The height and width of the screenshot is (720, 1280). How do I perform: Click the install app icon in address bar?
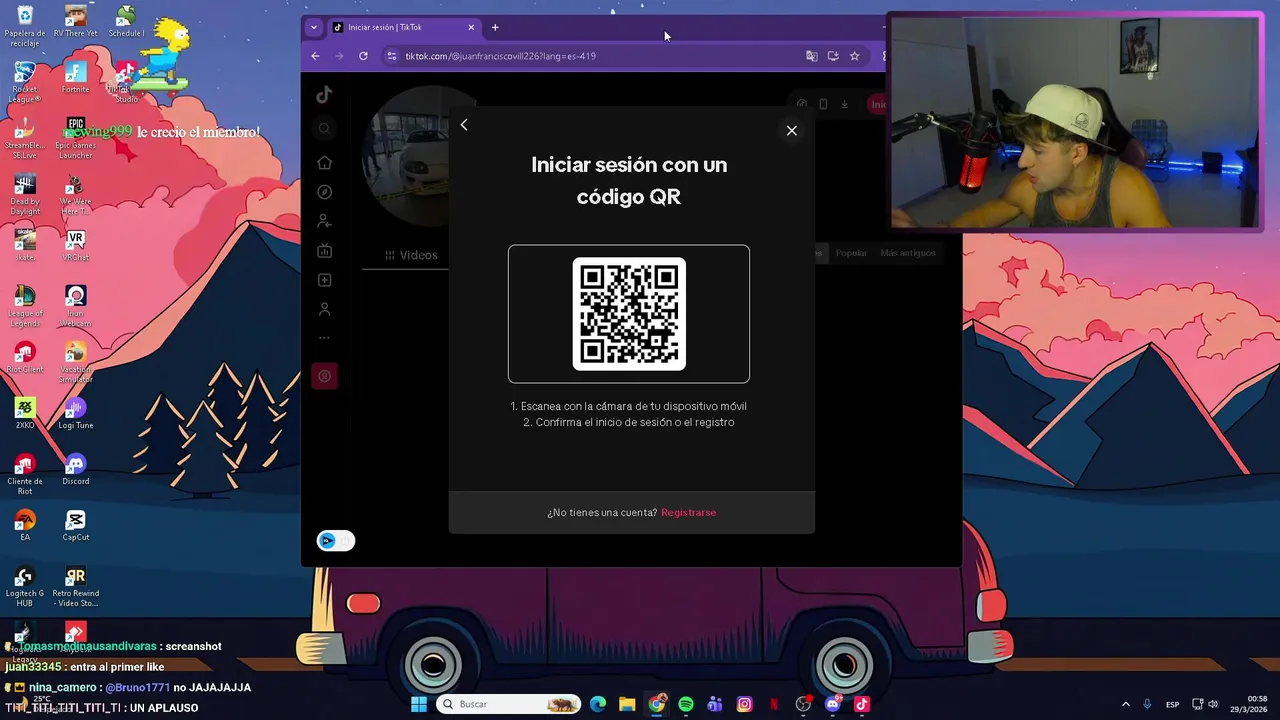click(833, 56)
